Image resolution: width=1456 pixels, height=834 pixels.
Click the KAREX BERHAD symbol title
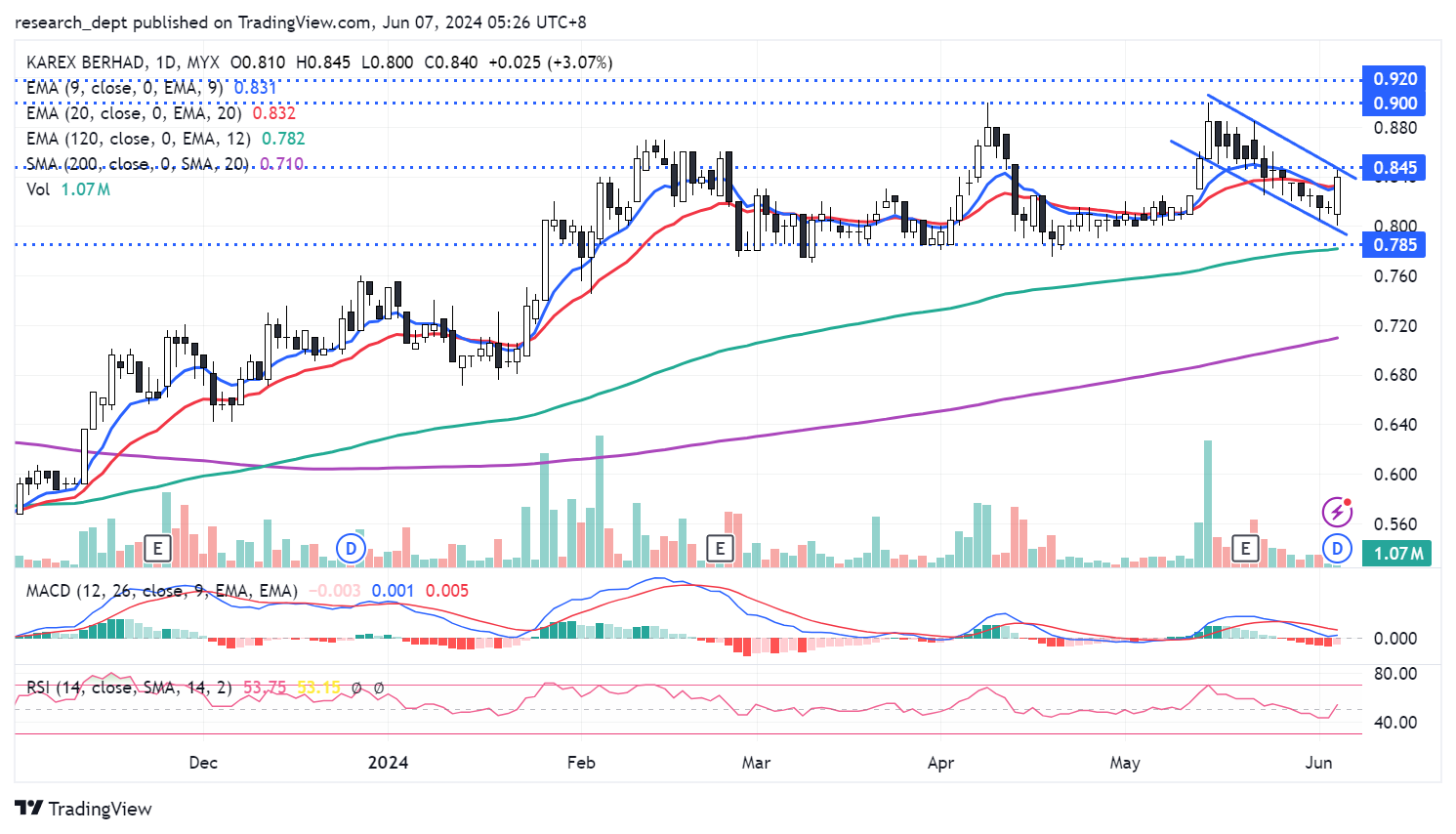[88, 63]
